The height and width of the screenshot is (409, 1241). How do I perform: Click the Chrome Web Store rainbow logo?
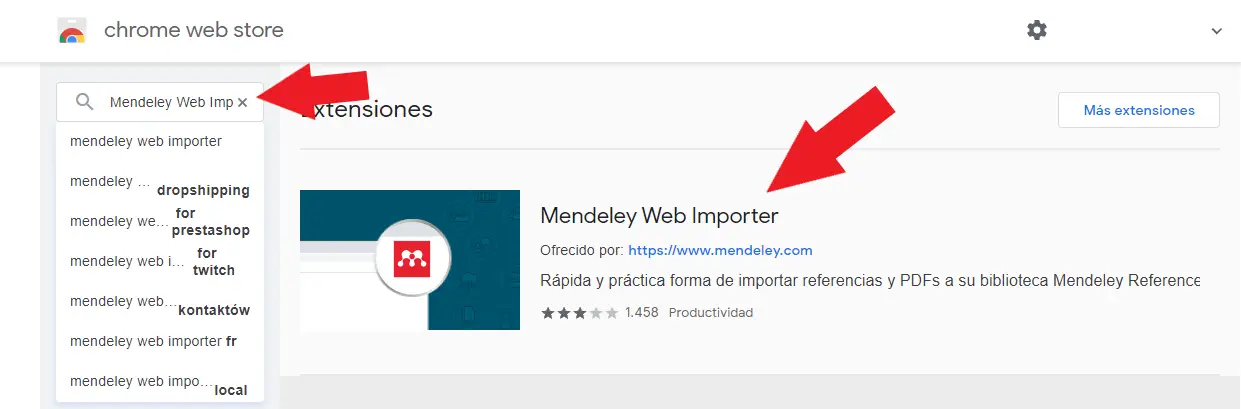(x=72, y=30)
